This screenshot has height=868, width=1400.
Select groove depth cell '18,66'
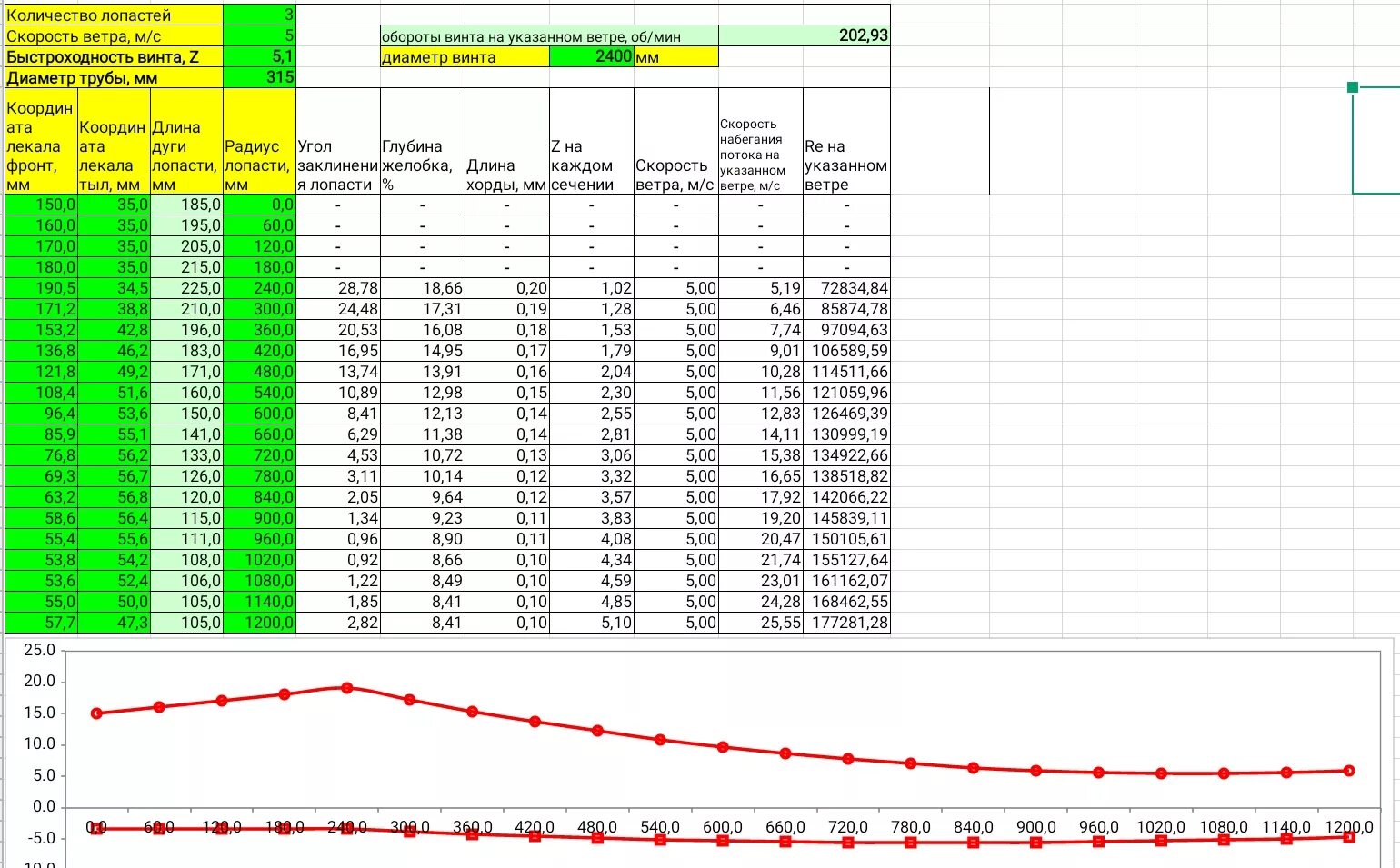423,288
